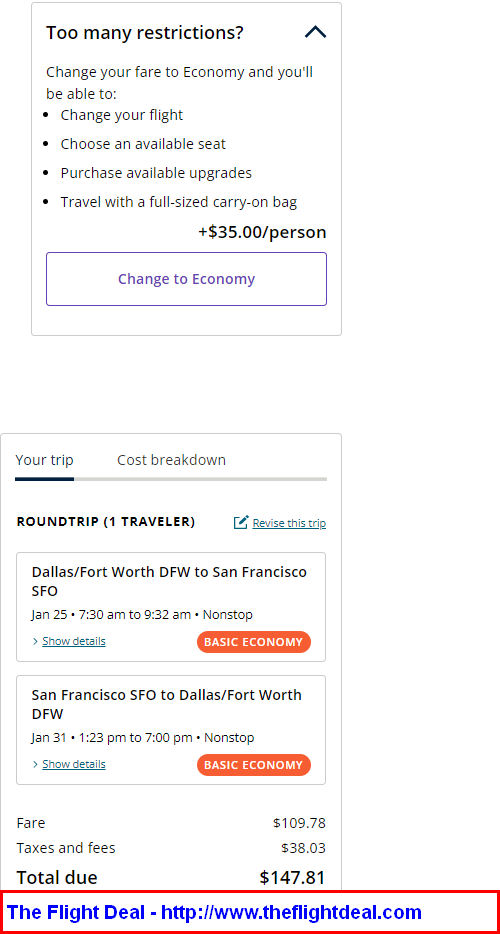This screenshot has width=500, height=934.
Task: Click chevron arrow beside outbound Show details
Action: tap(36, 642)
